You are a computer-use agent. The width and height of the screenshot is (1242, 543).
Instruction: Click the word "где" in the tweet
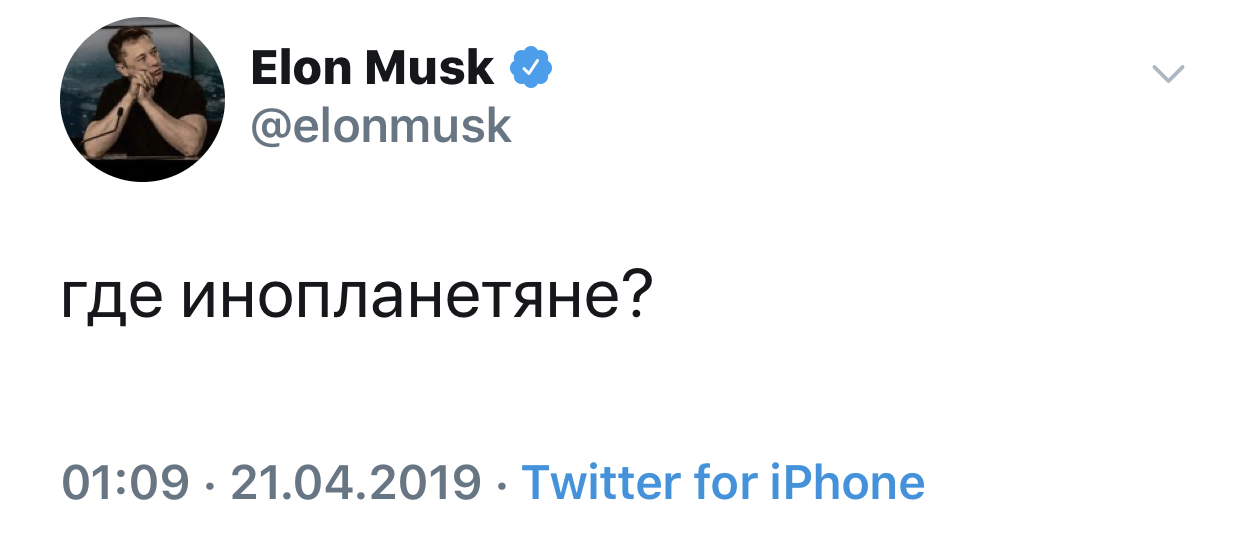click(x=111, y=300)
